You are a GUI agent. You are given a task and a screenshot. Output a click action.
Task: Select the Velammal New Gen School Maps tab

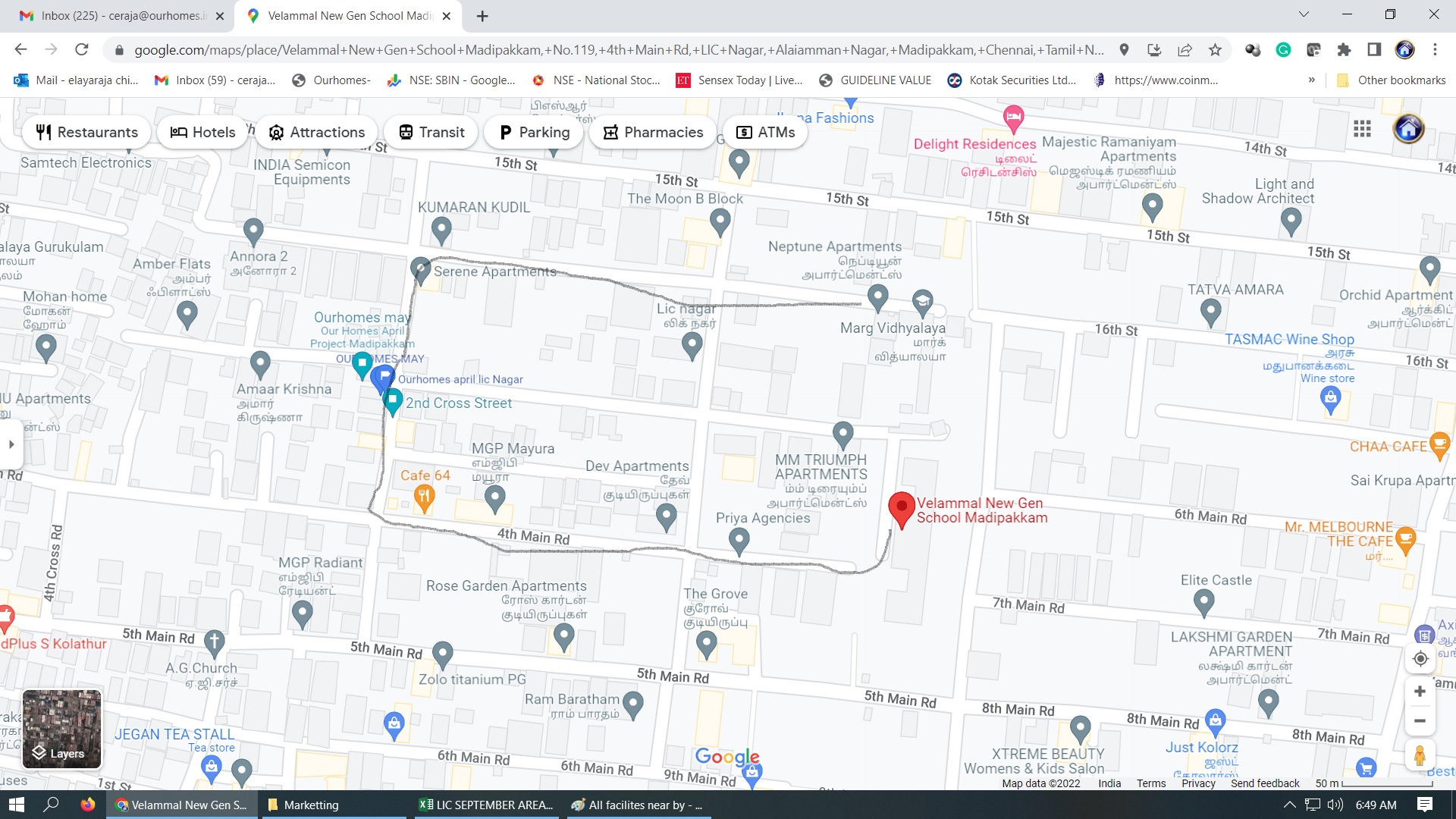(x=349, y=16)
